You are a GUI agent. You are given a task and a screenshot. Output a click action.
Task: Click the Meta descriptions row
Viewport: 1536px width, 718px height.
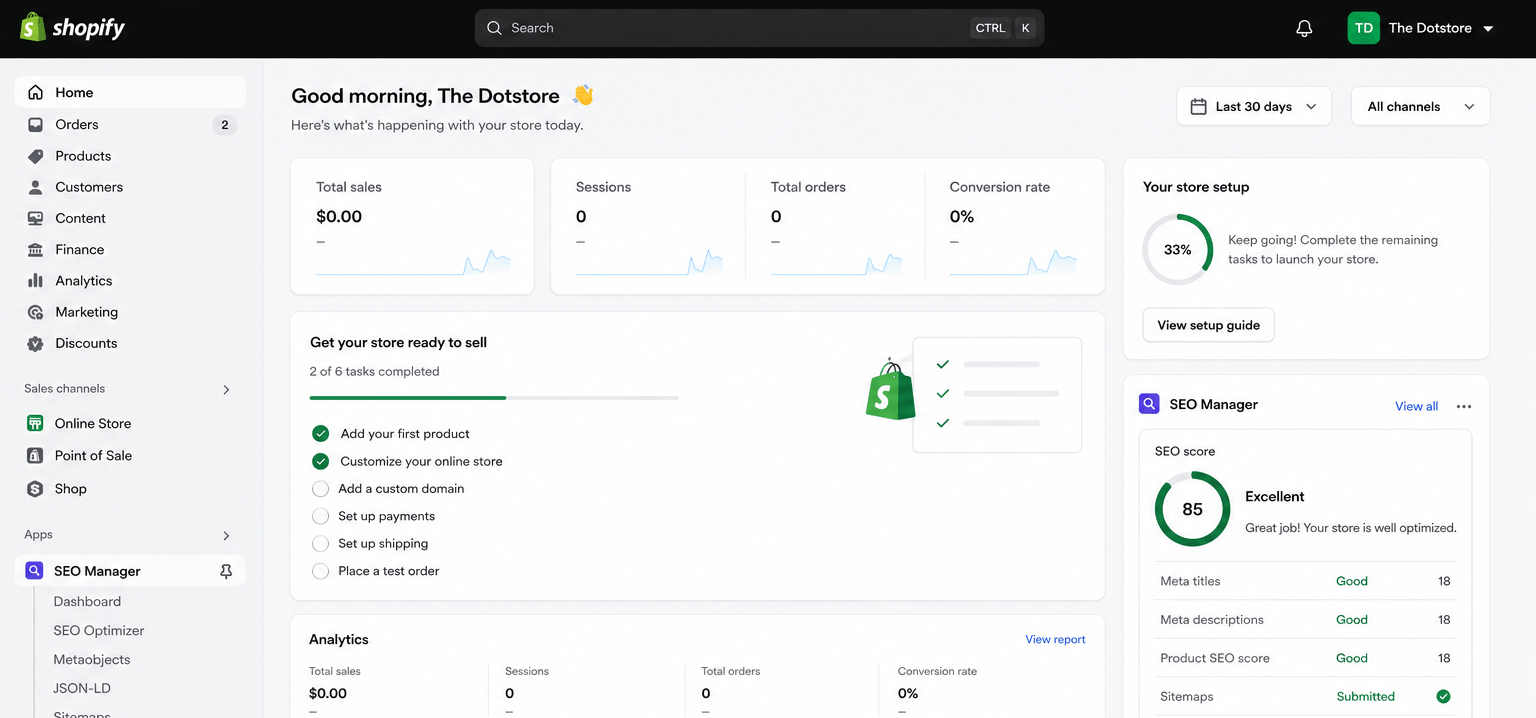tap(1305, 620)
